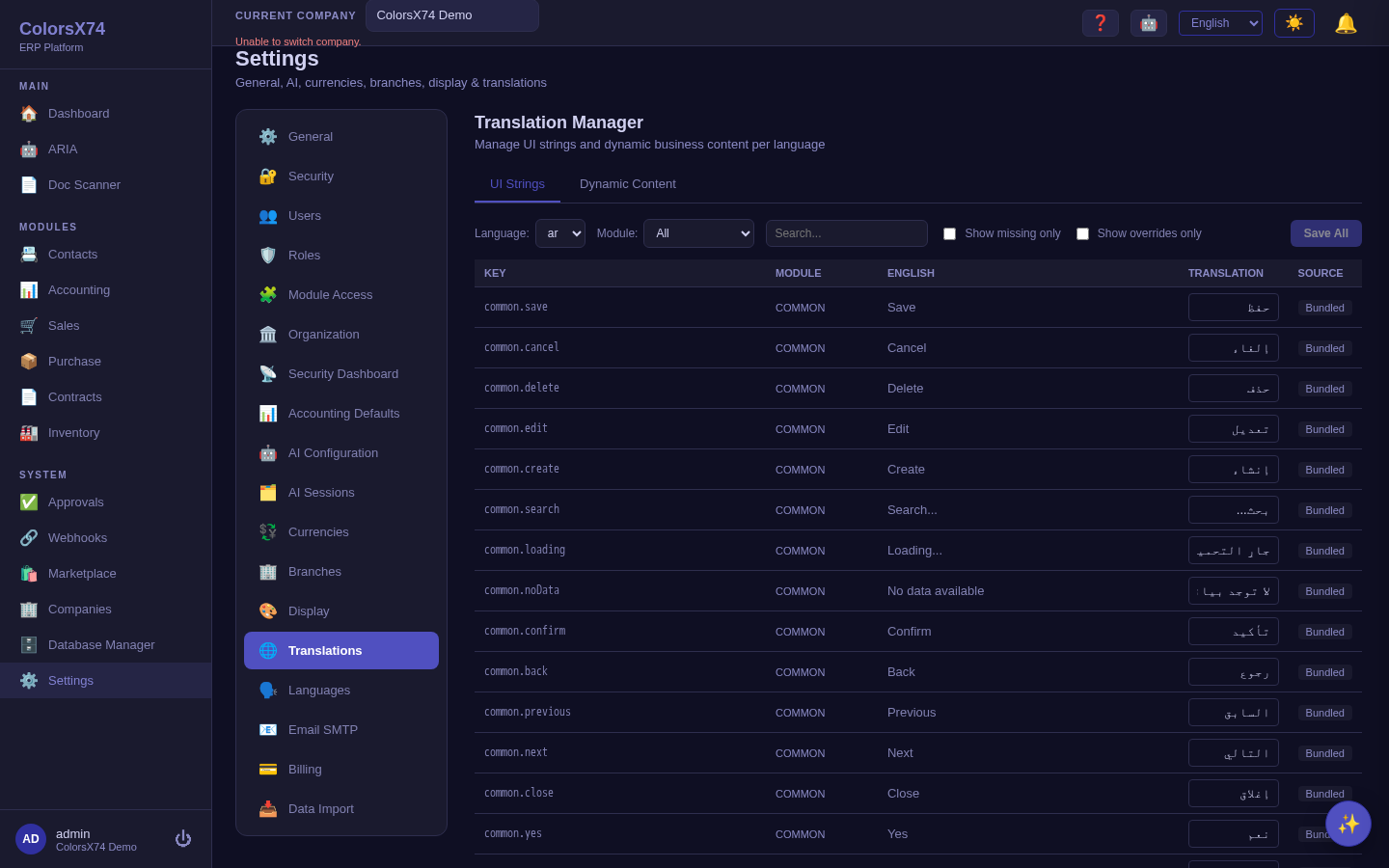Open ARIA from the sidebar
The image size is (1389, 868).
pyautogui.click(x=106, y=149)
